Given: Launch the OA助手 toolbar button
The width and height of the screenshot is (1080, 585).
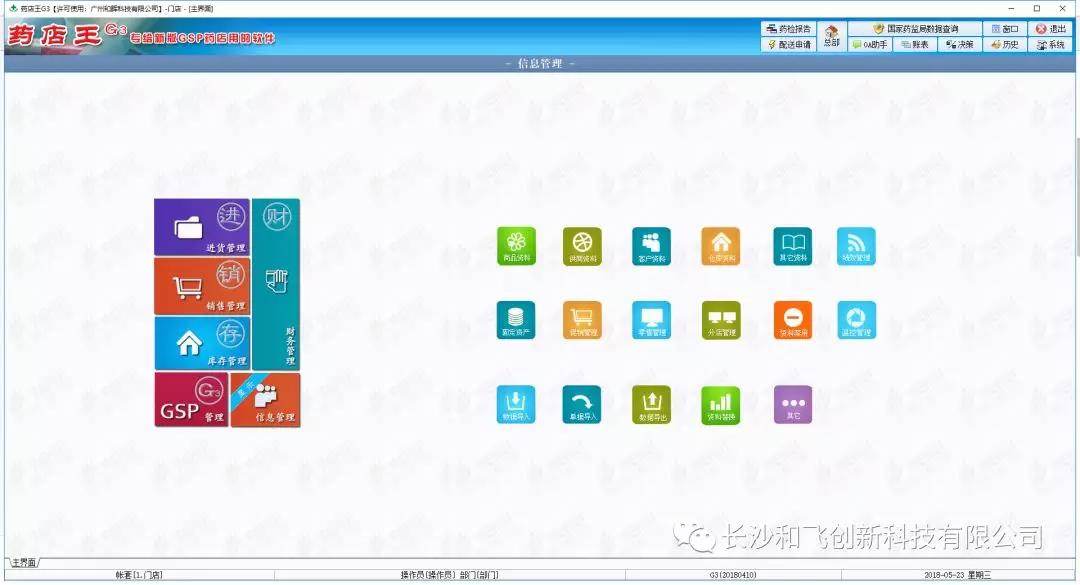Looking at the screenshot, I should tap(870, 44).
